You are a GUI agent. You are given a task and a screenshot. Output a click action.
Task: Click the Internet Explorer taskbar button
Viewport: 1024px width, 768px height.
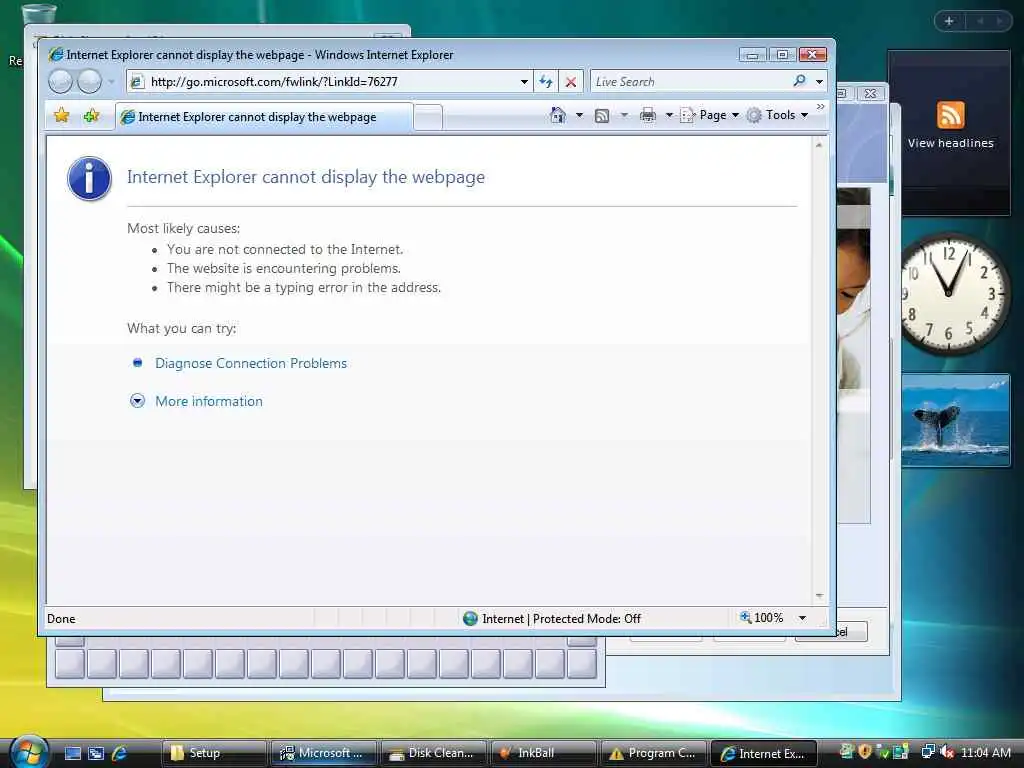tap(763, 753)
